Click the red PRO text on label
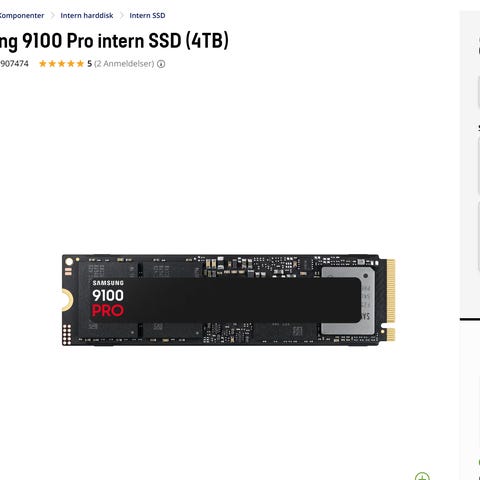The image size is (480, 480). (108, 311)
